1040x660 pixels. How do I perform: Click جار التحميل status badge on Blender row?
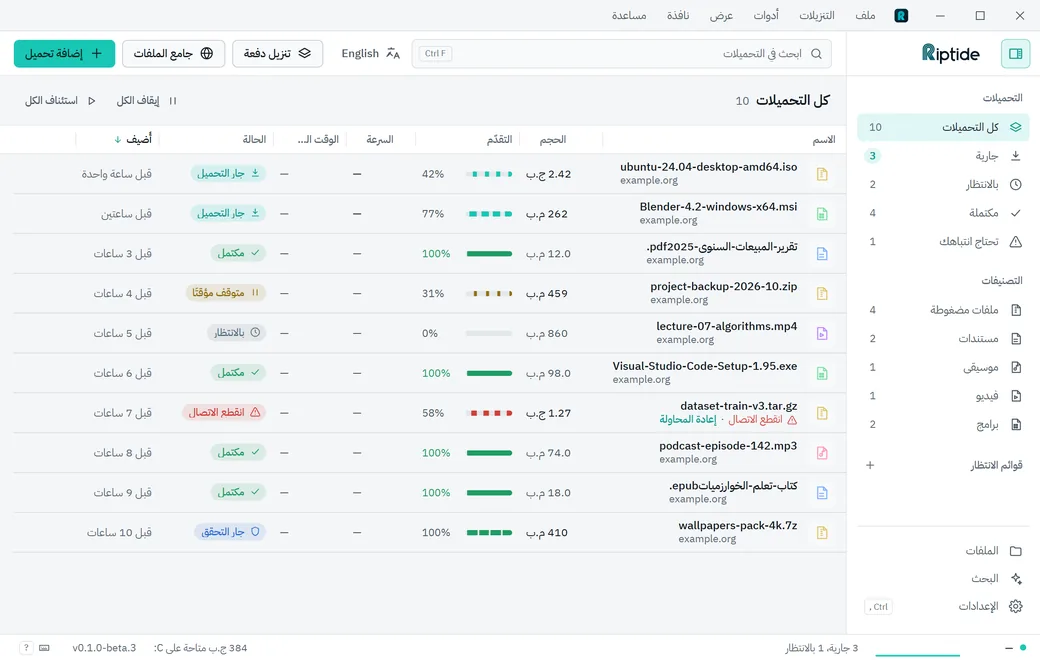coord(228,214)
